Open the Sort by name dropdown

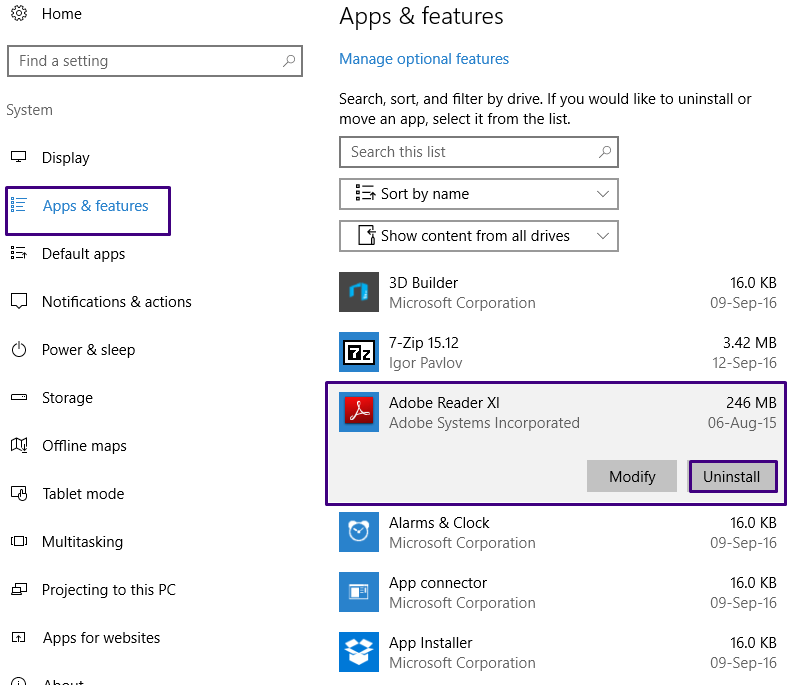(x=479, y=194)
